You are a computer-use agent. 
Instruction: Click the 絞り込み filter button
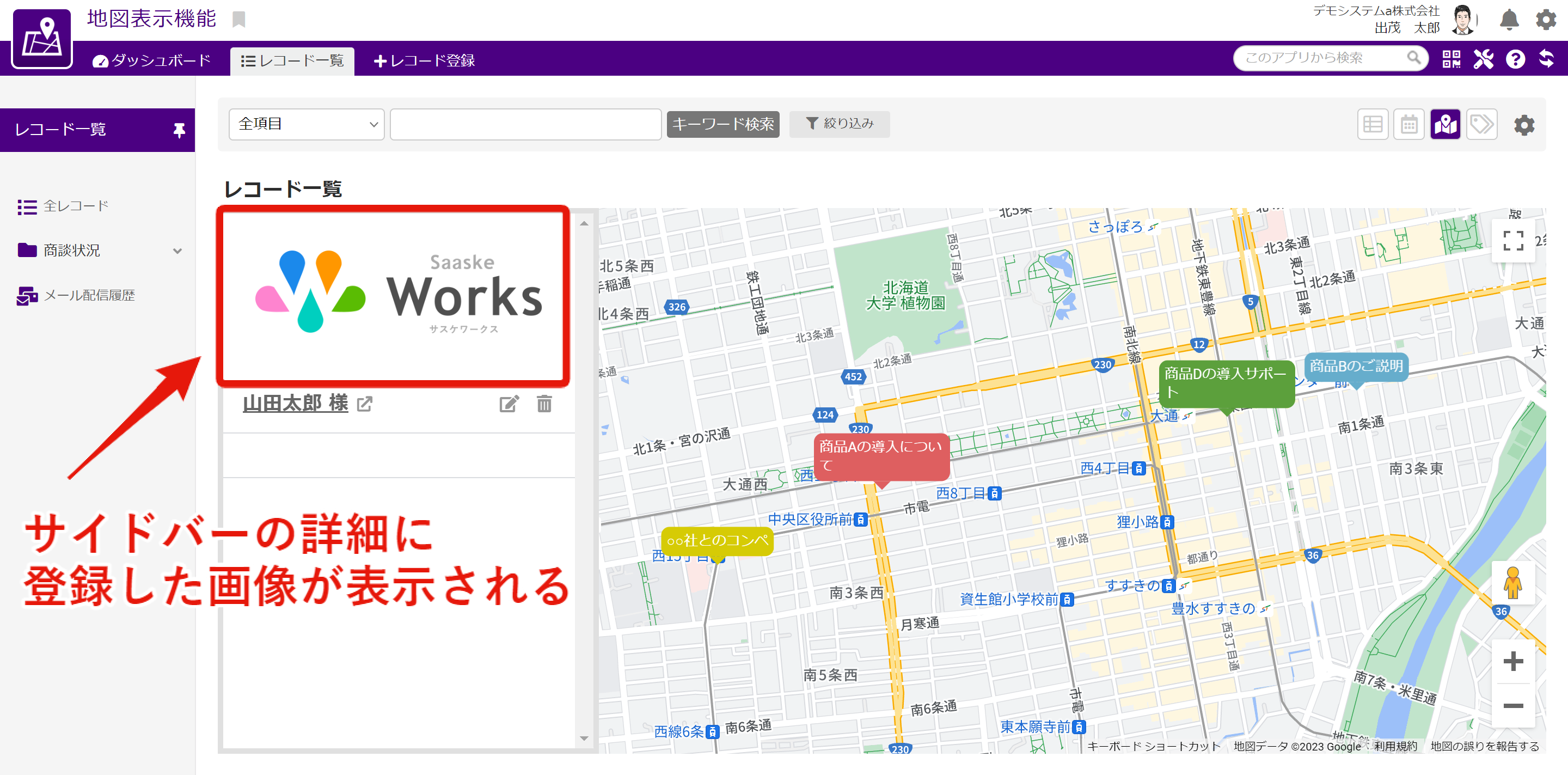point(840,124)
